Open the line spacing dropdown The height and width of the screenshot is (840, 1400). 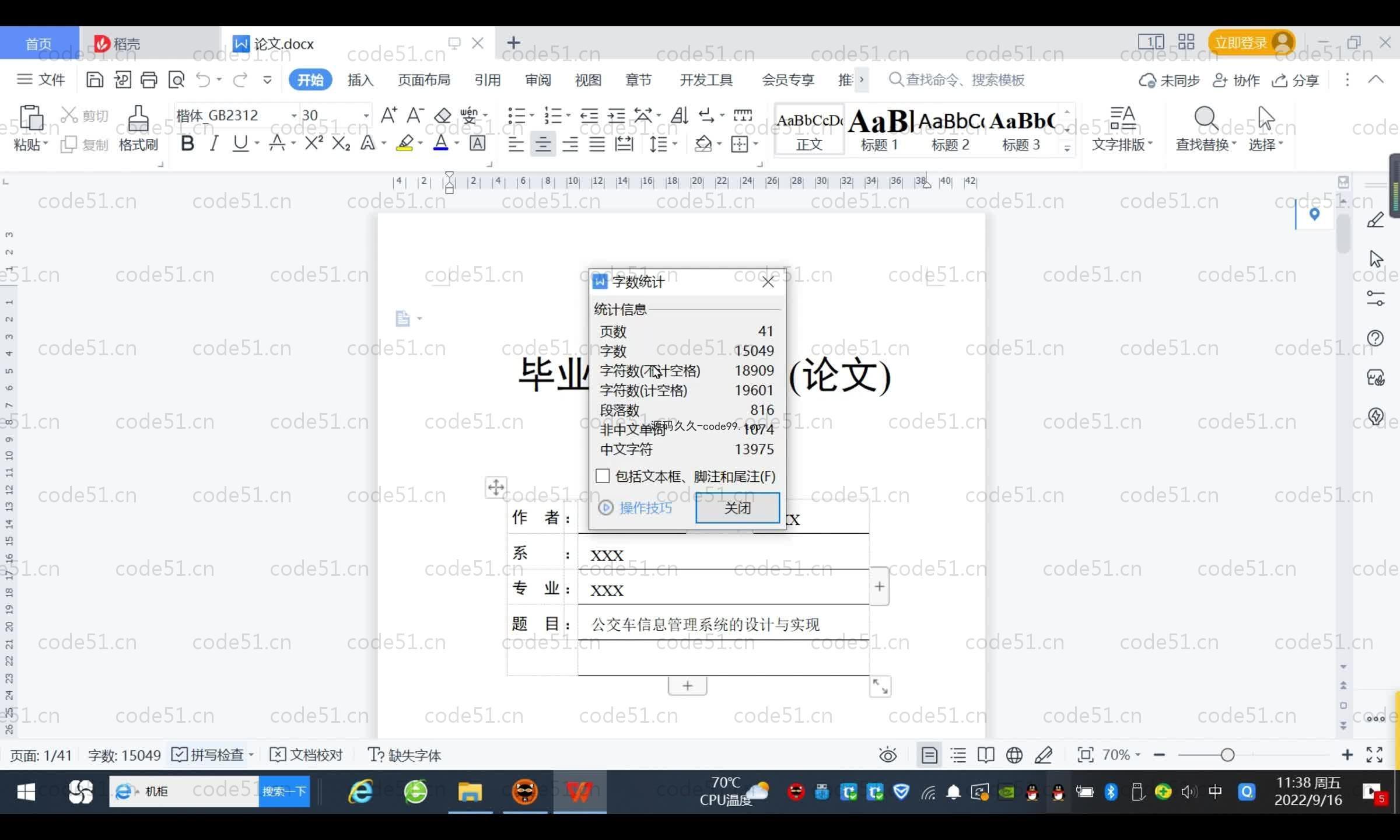(x=675, y=143)
